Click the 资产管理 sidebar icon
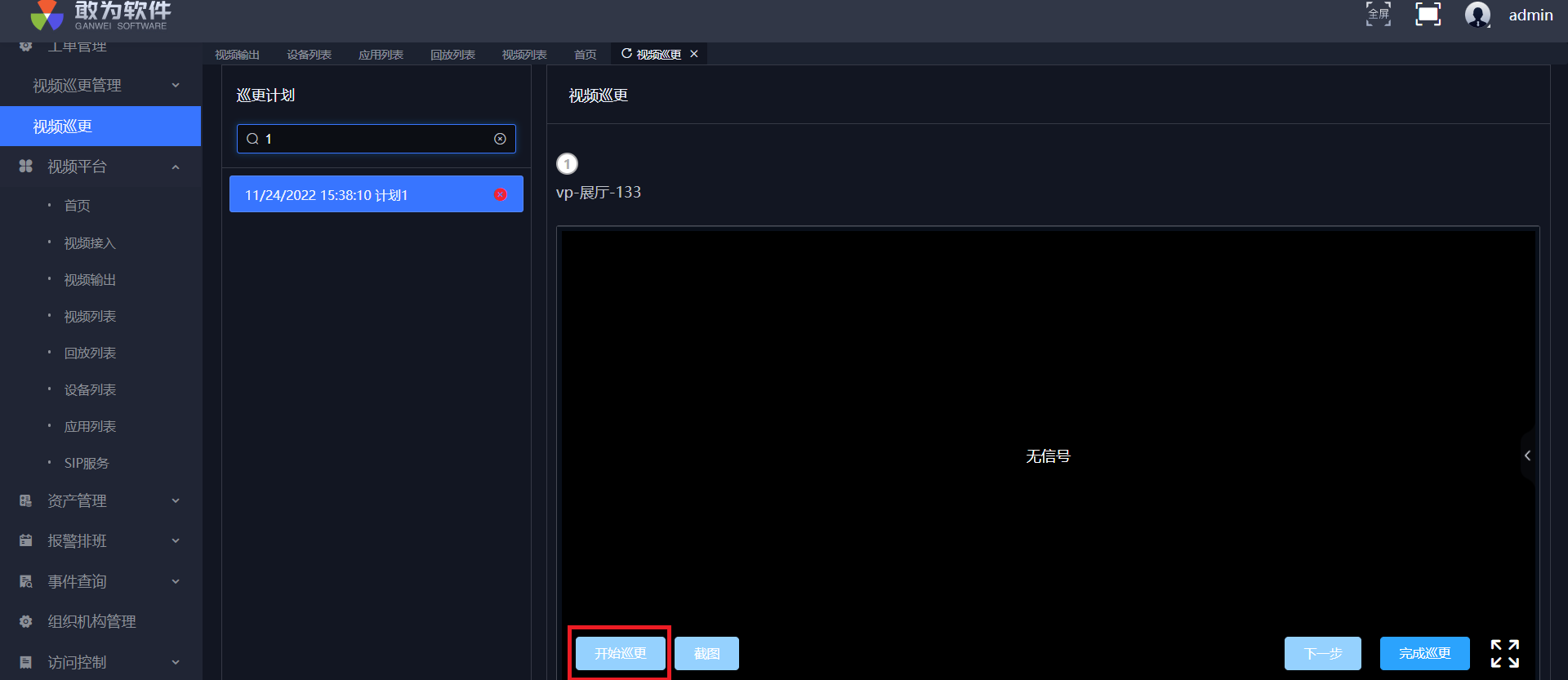1568x680 pixels. (x=26, y=500)
